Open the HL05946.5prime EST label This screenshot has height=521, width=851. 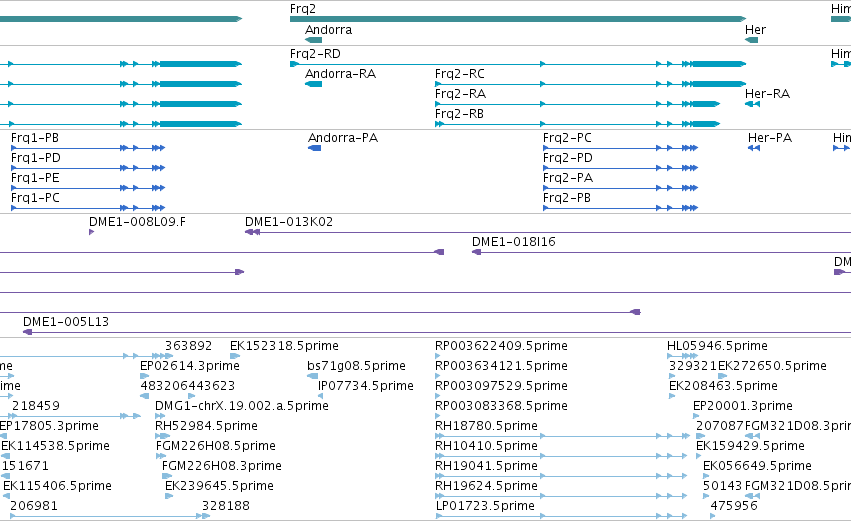(x=717, y=346)
